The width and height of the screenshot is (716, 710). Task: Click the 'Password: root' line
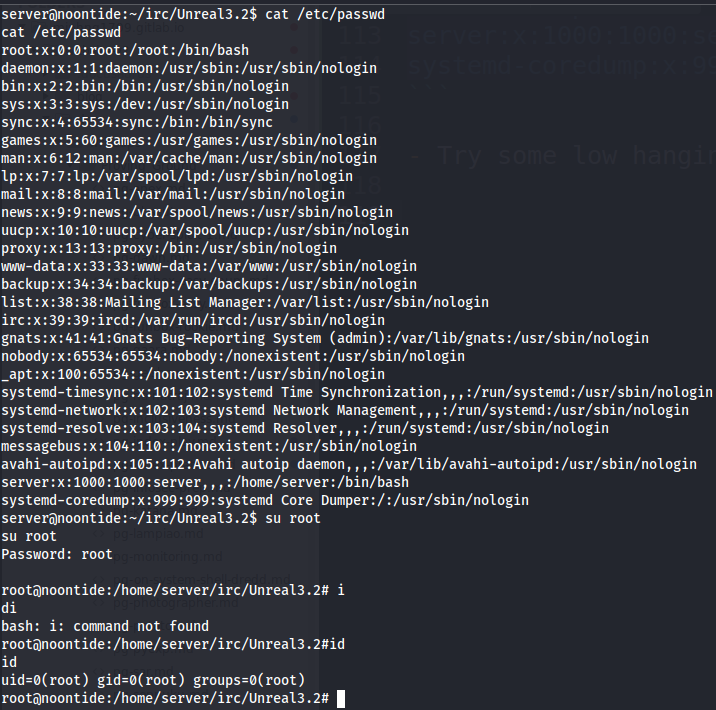point(57,554)
